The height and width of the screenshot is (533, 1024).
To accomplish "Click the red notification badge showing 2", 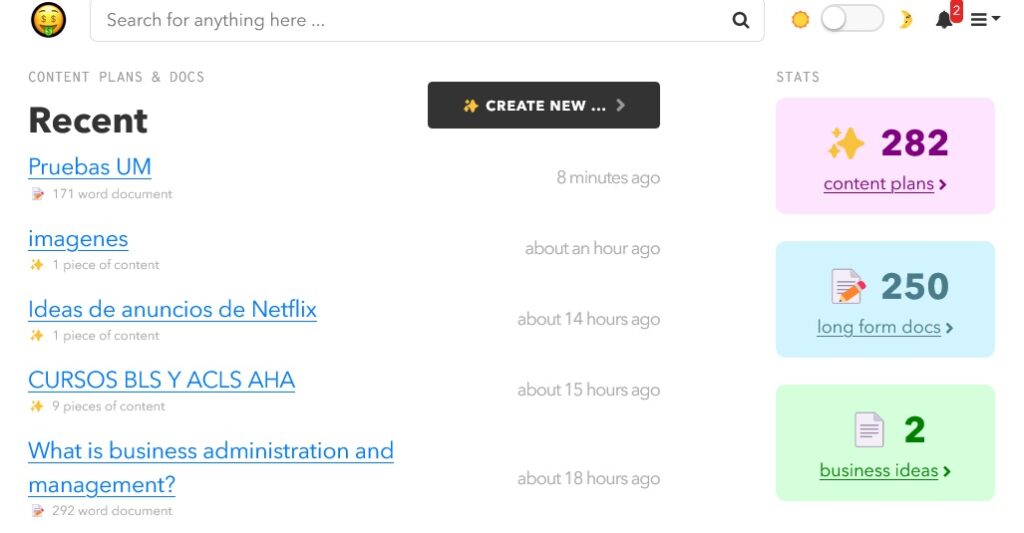I will pyautogui.click(x=956, y=11).
